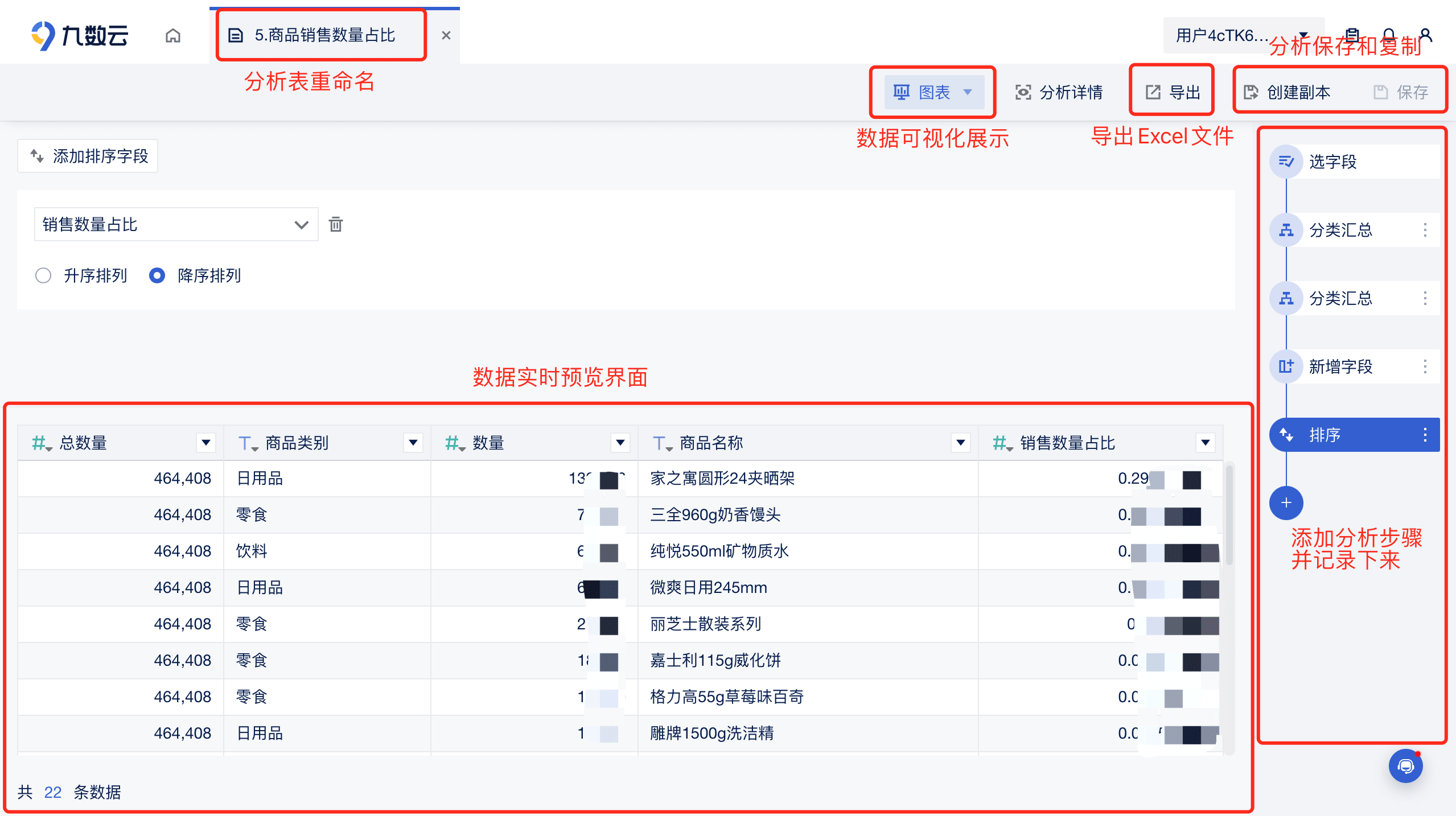The image size is (1456, 816).
Task: Open the 用户4cTK6 account dropdown
Action: click(1244, 35)
